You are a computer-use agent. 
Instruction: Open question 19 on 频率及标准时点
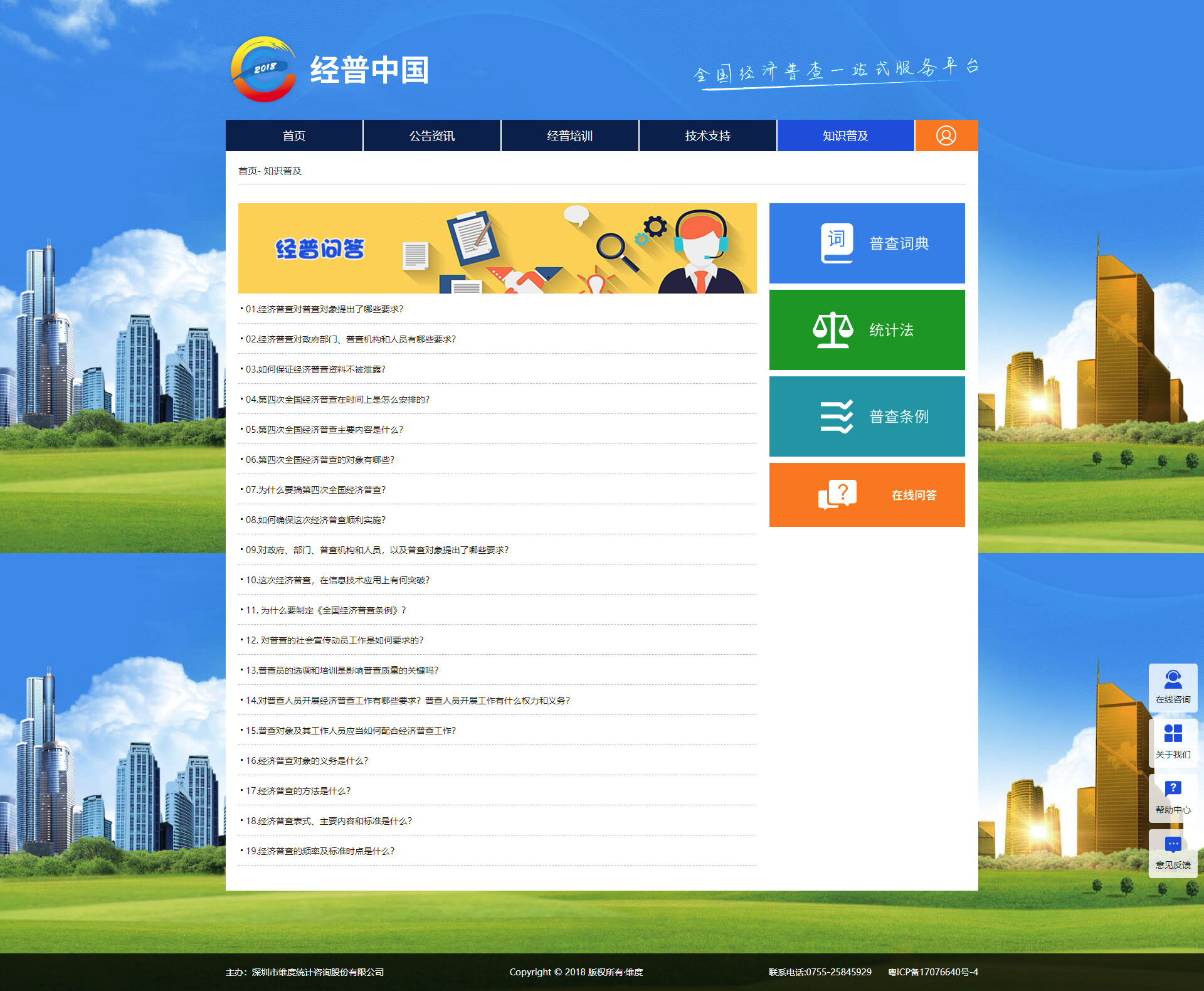[x=320, y=851]
